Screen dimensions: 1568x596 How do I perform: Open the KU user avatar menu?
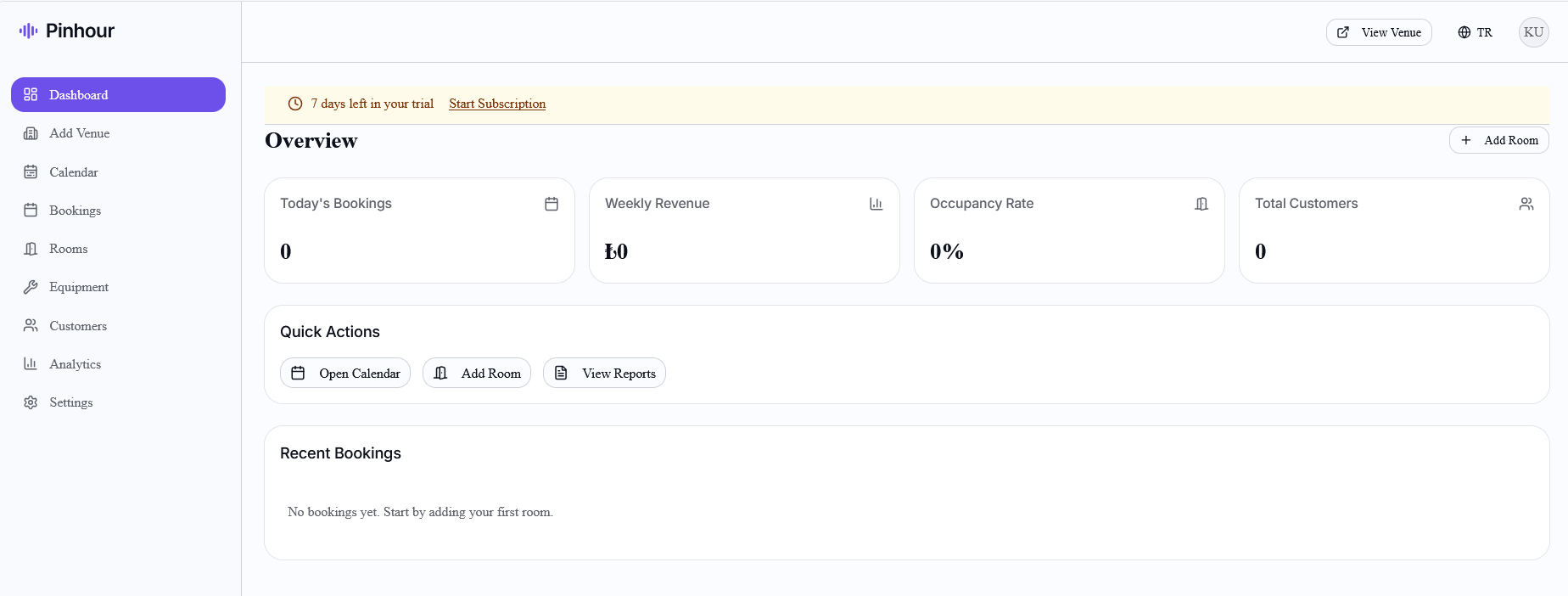pos(1533,32)
